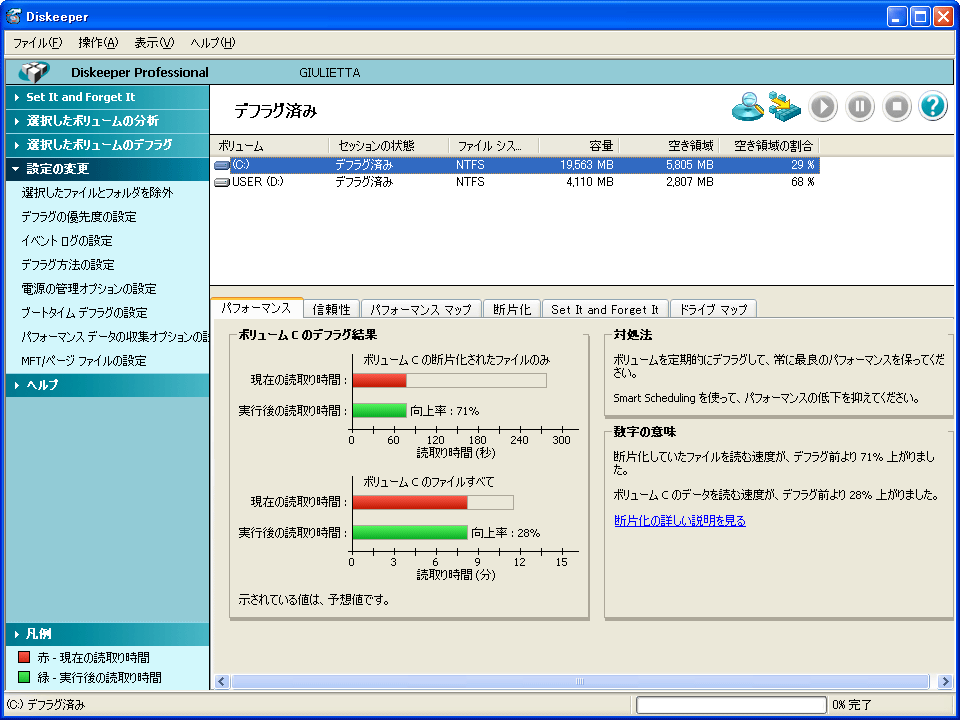
Task: Click the horizontal scrollbar left arrow
Action: (222, 681)
